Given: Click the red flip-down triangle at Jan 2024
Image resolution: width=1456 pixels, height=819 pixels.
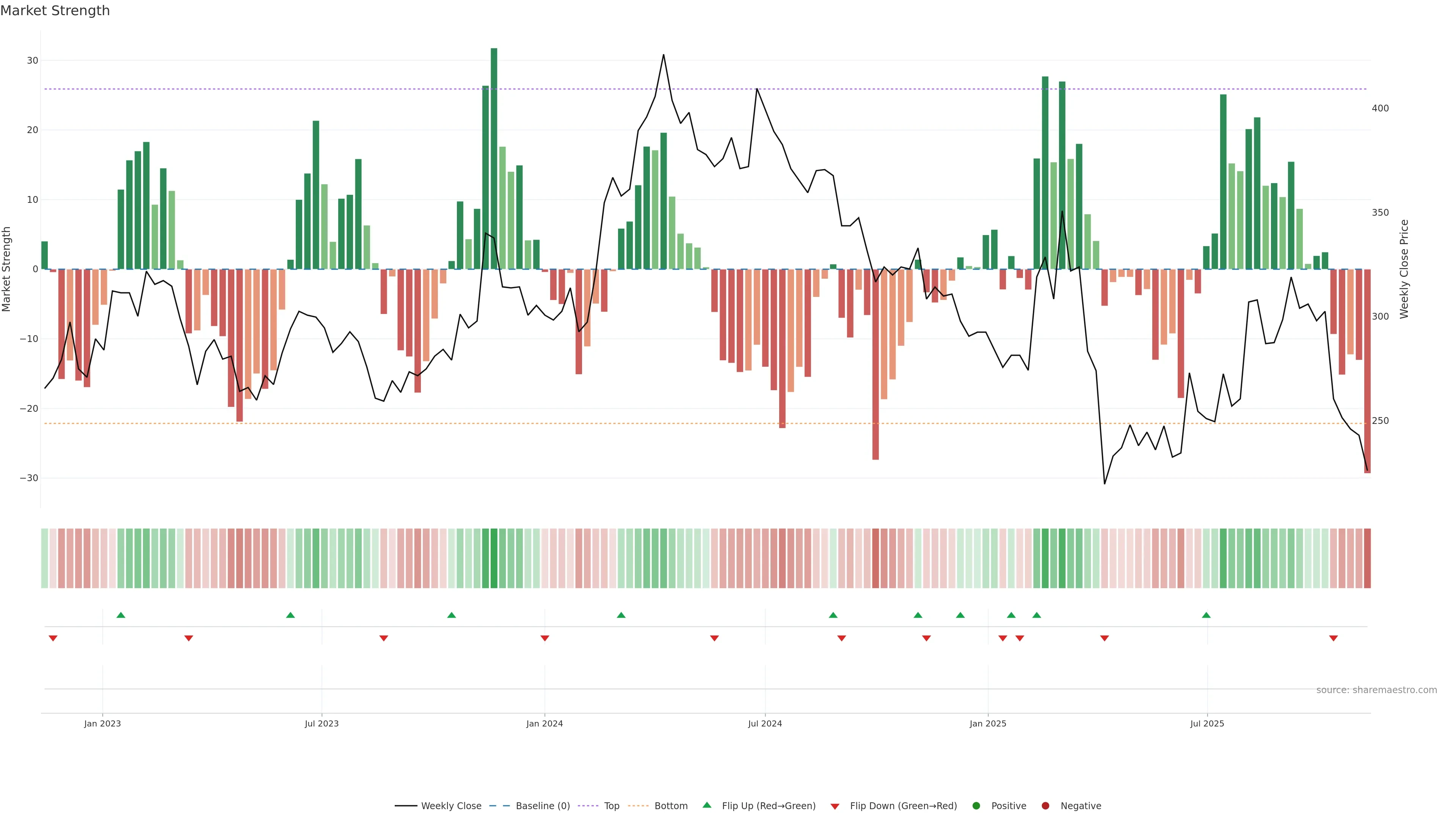Looking at the screenshot, I should tap(545, 638).
